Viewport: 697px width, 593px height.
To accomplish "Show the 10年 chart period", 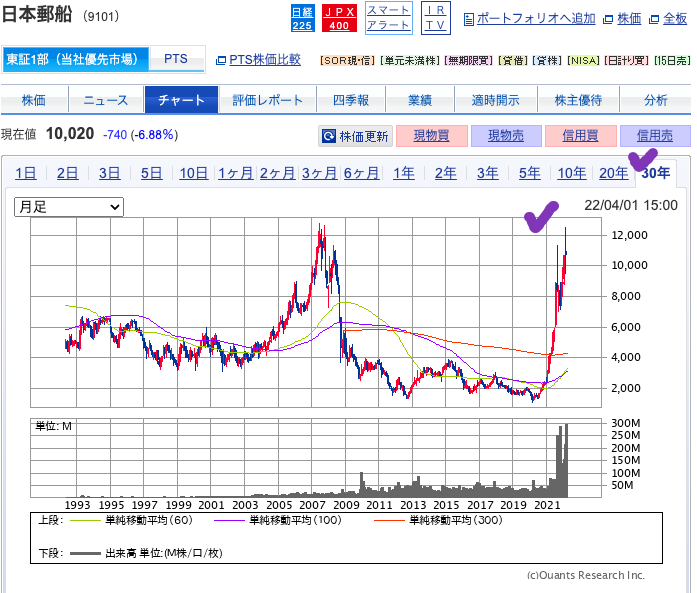I will tap(572, 173).
